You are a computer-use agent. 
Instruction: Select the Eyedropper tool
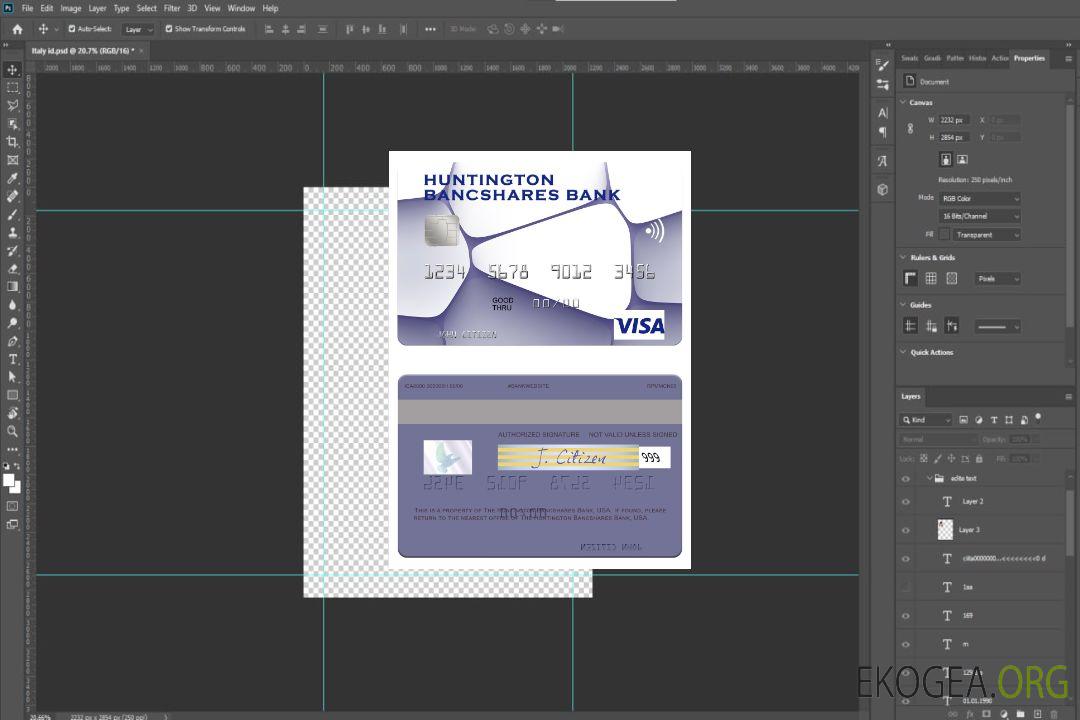click(x=12, y=178)
